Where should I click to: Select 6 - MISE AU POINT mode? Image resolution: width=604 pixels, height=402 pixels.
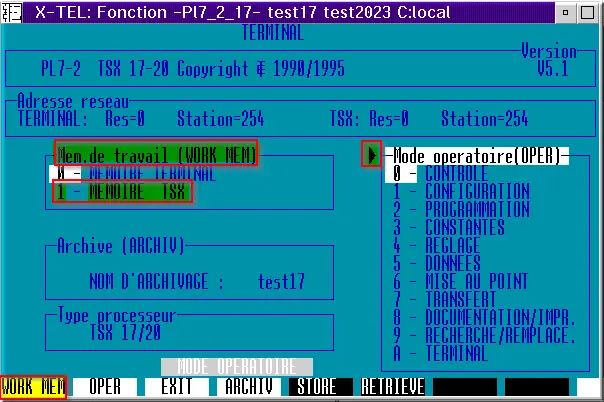coord(460,281)
